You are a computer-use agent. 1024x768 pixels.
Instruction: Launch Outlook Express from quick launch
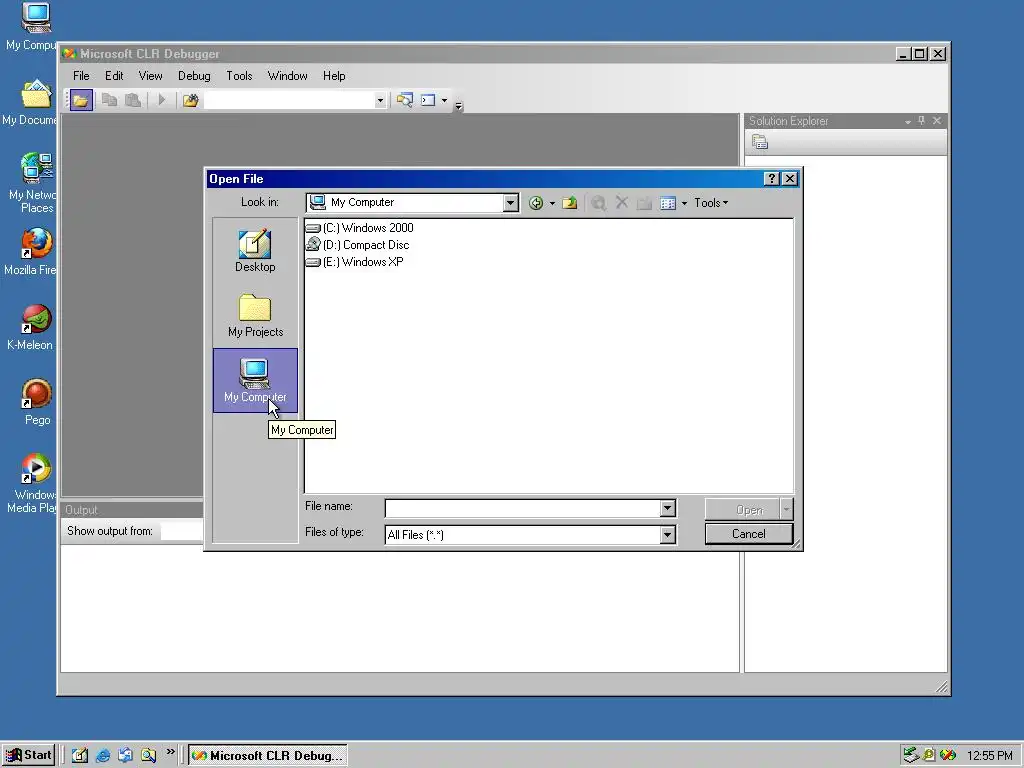tap(125, 755)
